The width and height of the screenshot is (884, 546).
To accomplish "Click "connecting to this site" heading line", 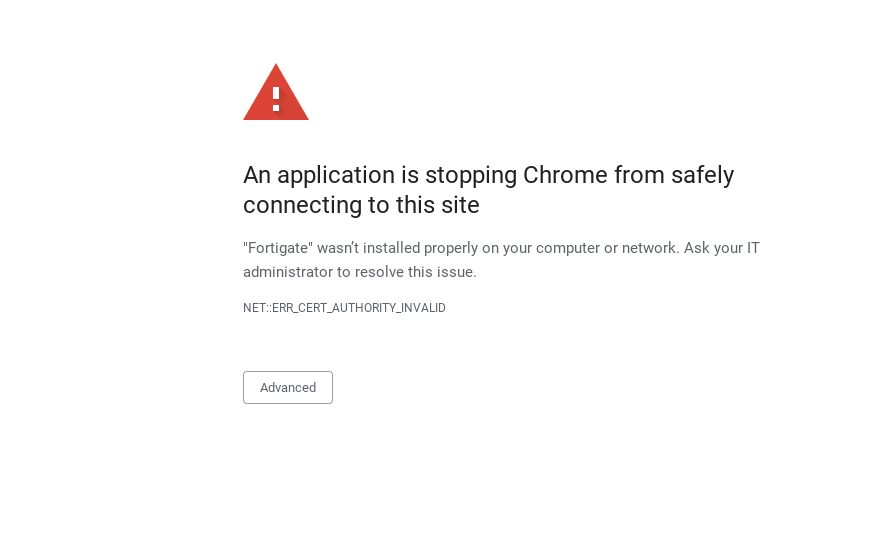I will [361, 205].
